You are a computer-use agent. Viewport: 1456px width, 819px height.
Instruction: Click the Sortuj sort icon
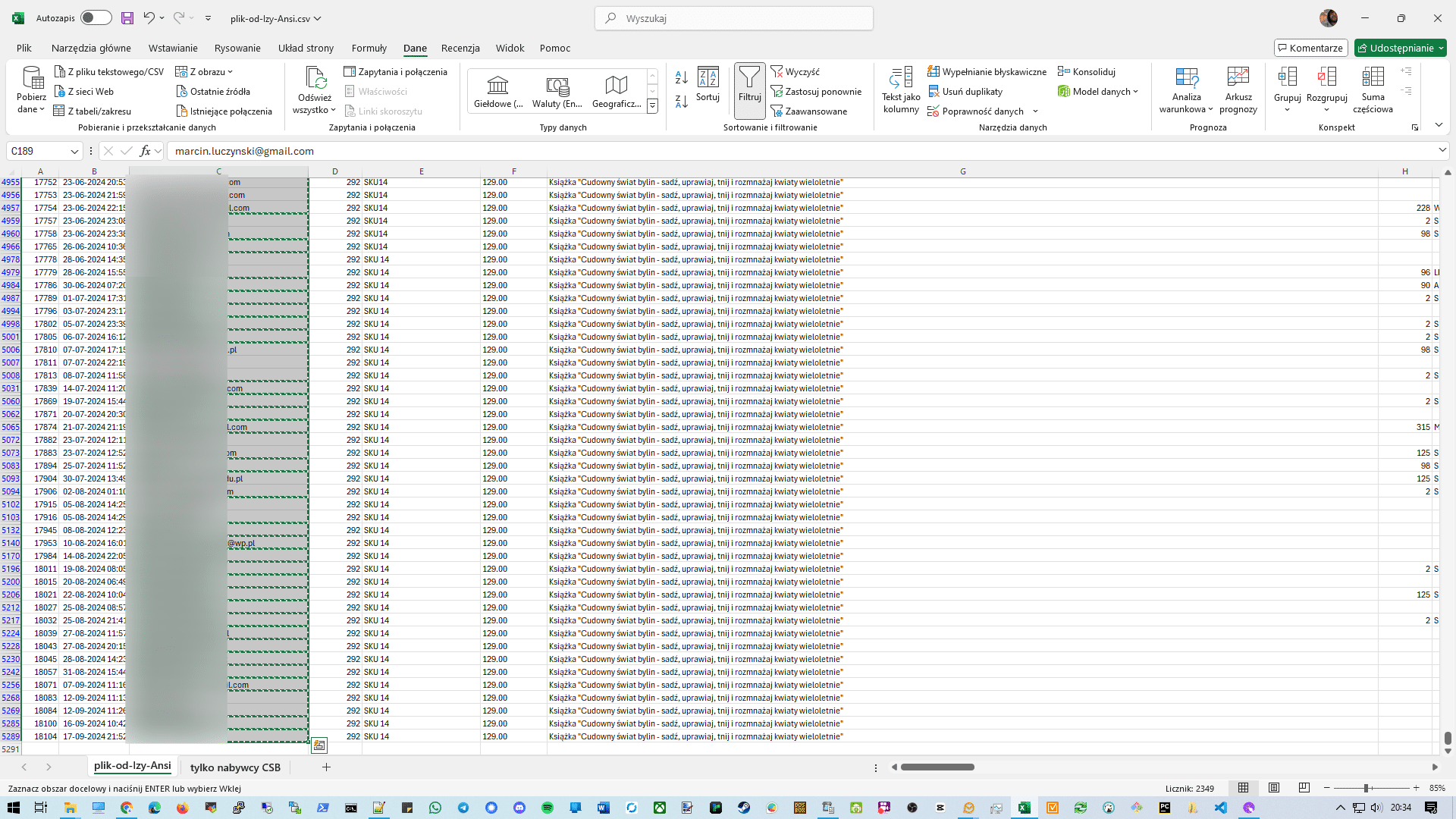pos(708,79)
